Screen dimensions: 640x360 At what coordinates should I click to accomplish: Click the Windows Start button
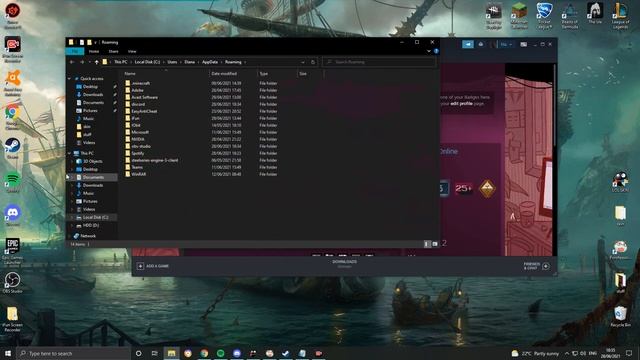[8, 353]
